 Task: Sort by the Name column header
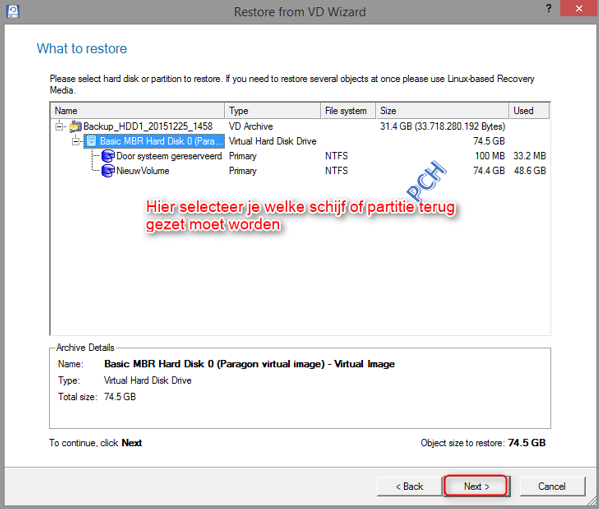pos(138,111)
